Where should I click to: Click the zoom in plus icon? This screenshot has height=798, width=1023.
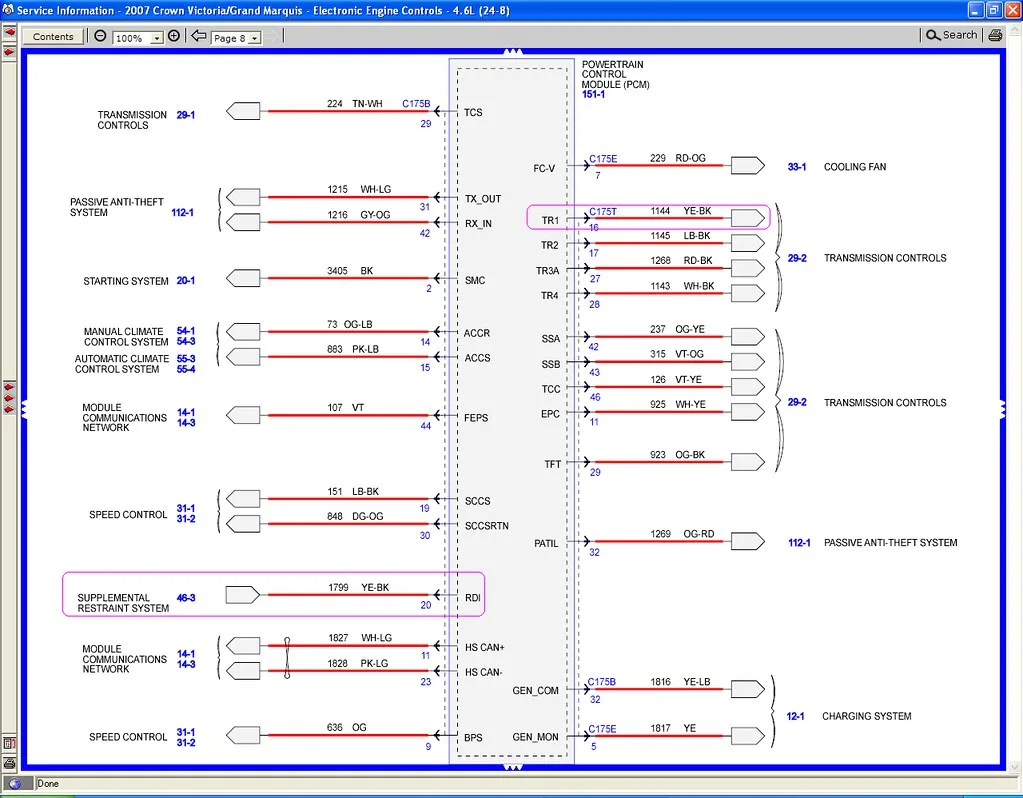click(174, 36)
